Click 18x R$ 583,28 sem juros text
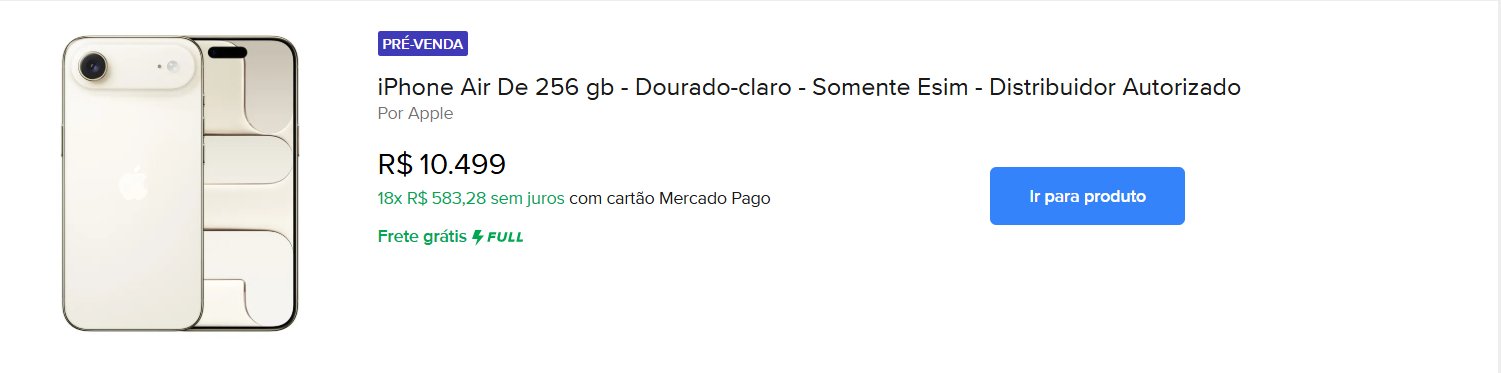 (471, 198)
